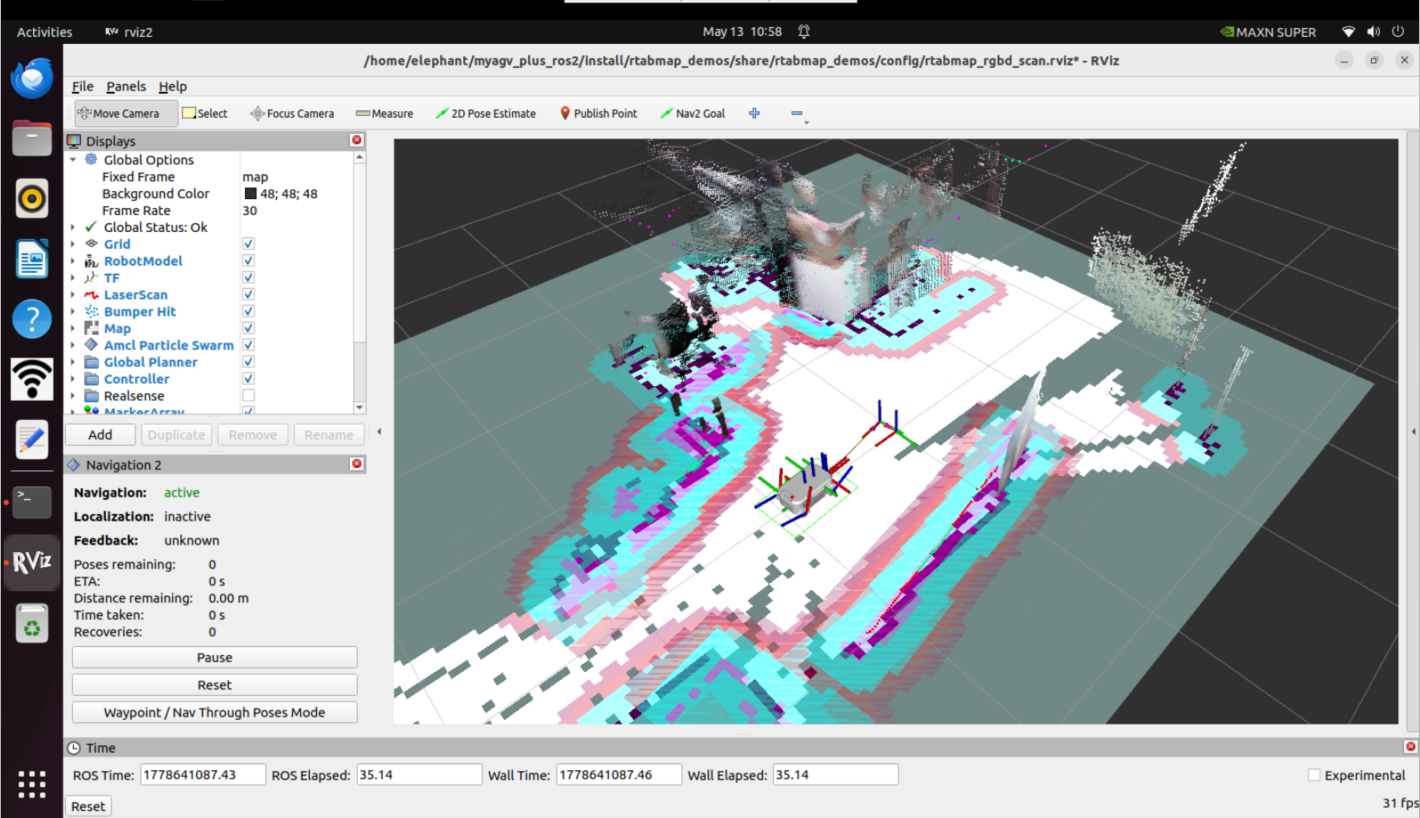Open the Terminal from the dock
1420x818 pixels.
coord(32,501)
